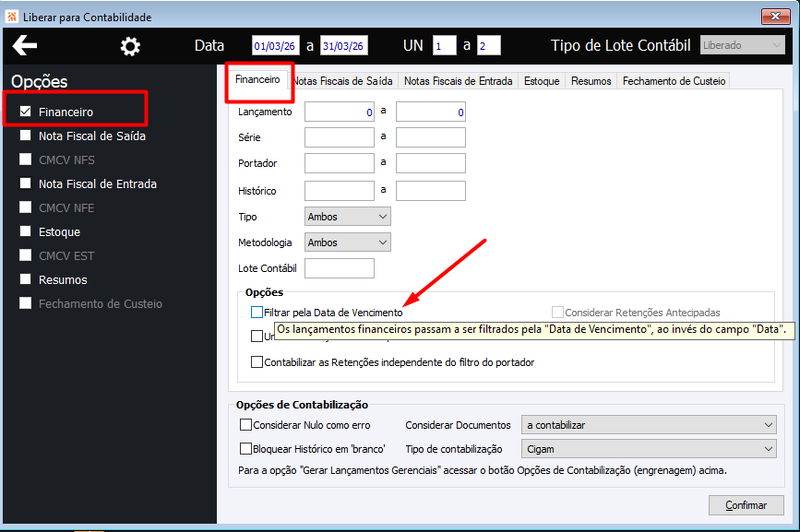Viewport: 800px width, 532px height.
Task: Enable Nota Fiscal de Saída checkbox
Action: [26, 135]
